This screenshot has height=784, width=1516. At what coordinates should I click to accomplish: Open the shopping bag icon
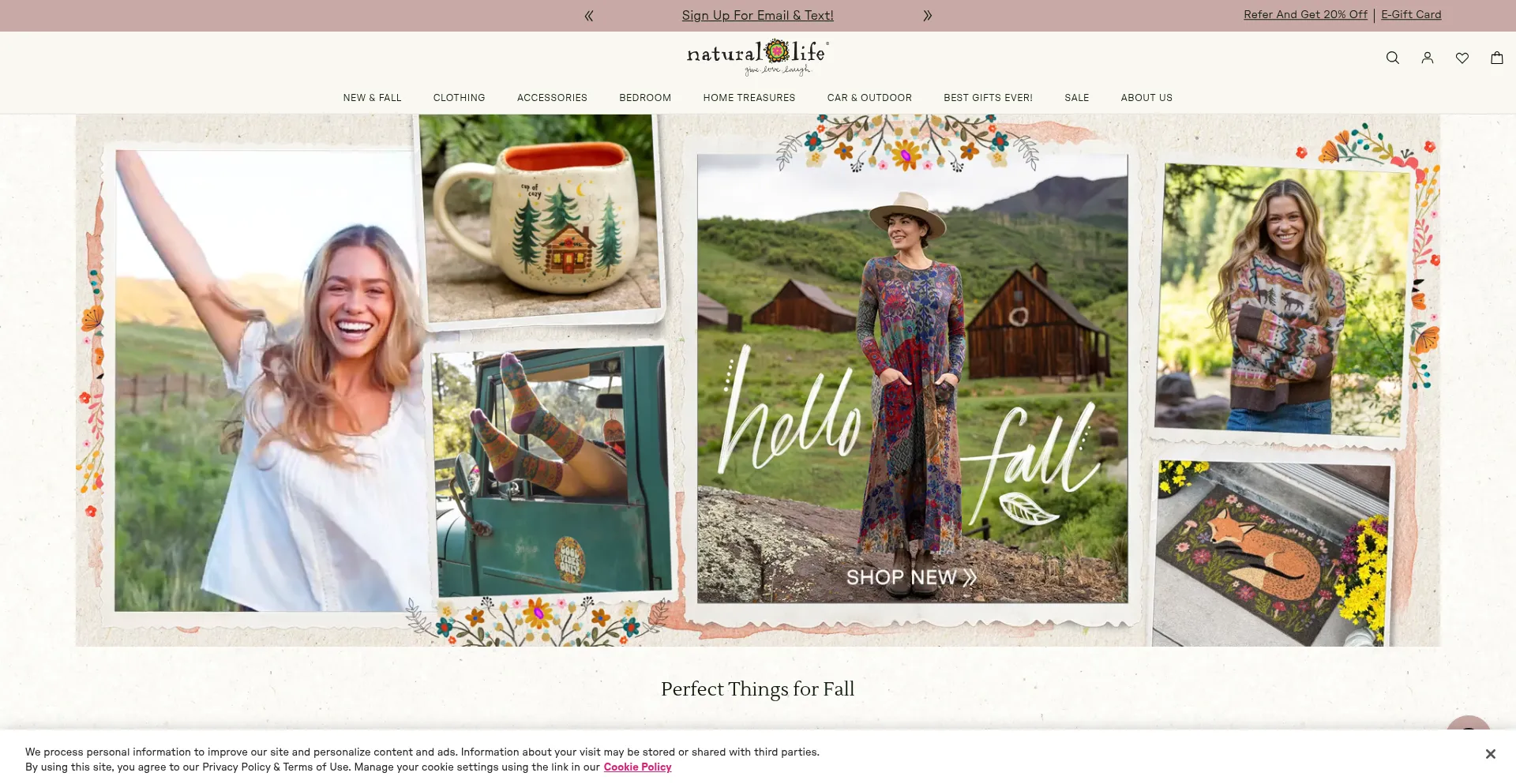(1497, 58)
